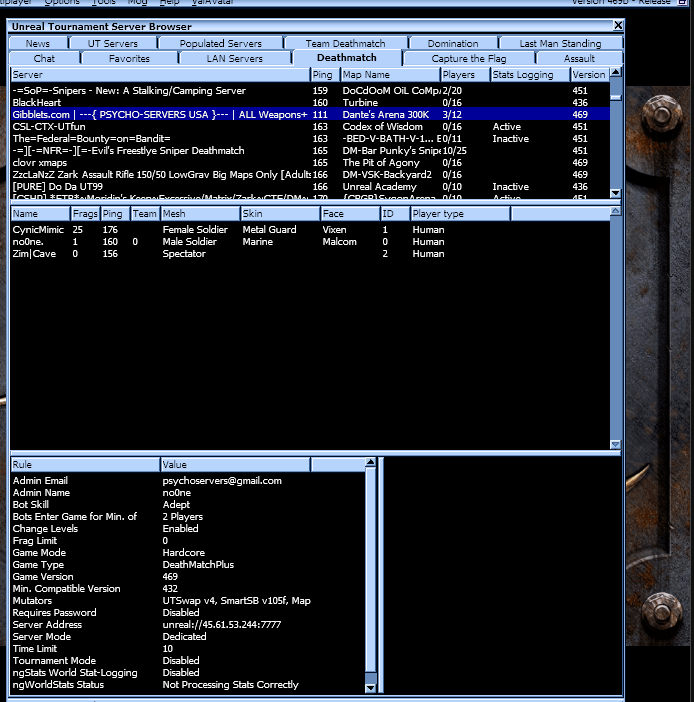Select the BlackHeart server

click(310, 103)
